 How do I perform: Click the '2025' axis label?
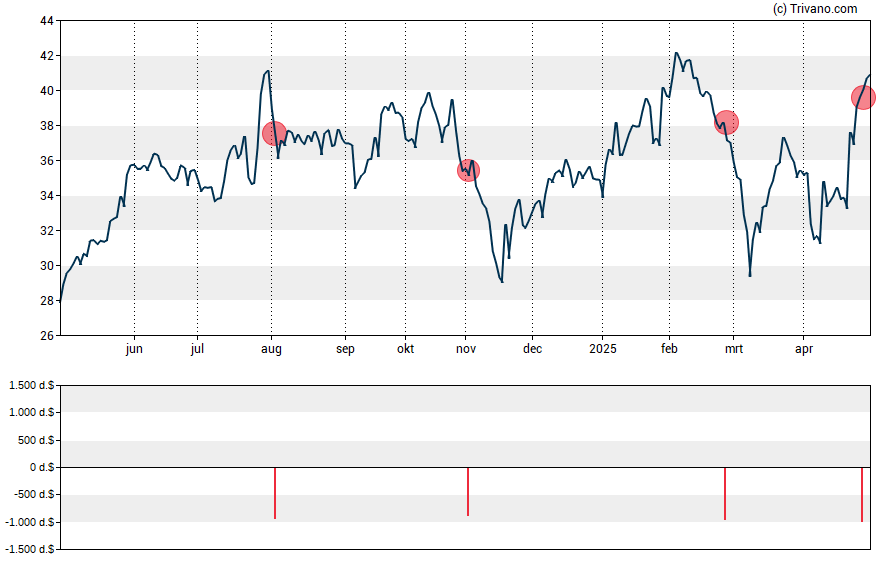[x=603, y=349]
